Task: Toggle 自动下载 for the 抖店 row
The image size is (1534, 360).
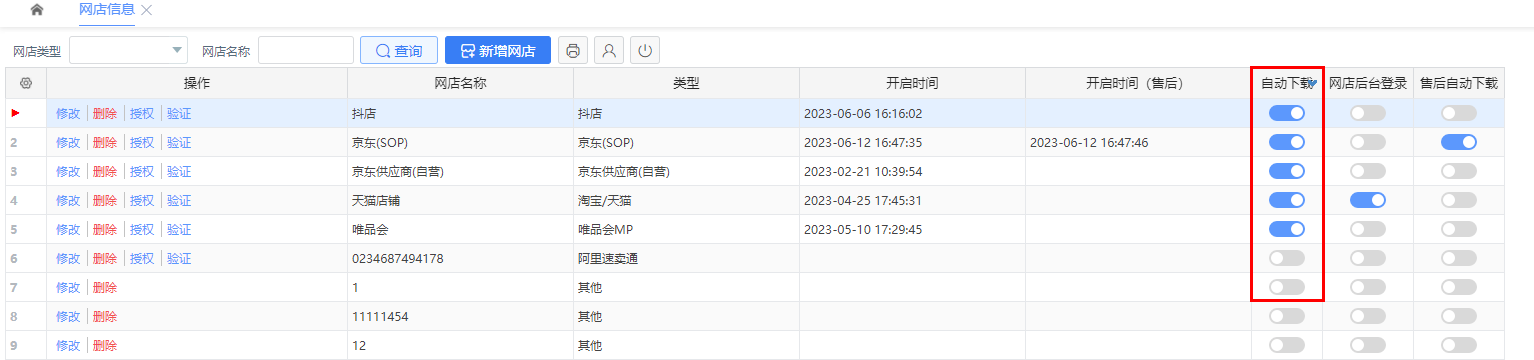Action: pyautogui.click(x=1287, y=114)
